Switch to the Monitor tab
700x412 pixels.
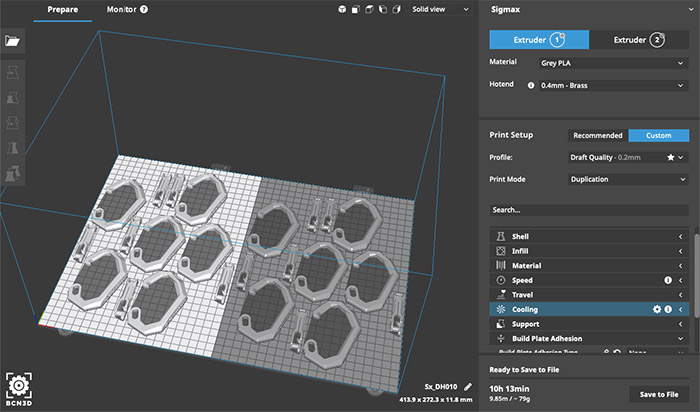point(121,9)
